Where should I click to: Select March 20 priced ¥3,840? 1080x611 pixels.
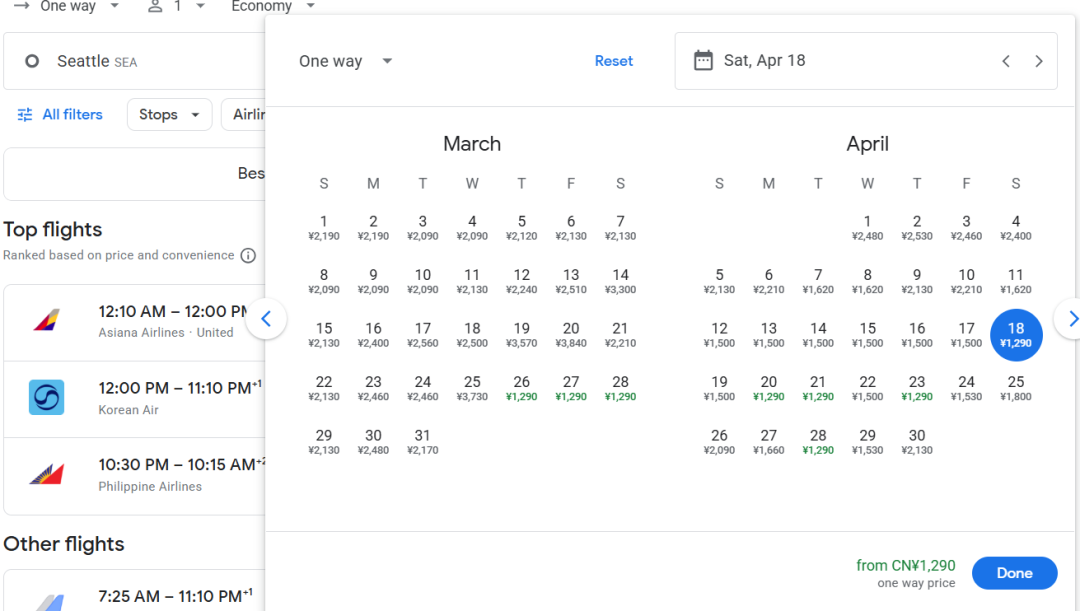point(571,335)
